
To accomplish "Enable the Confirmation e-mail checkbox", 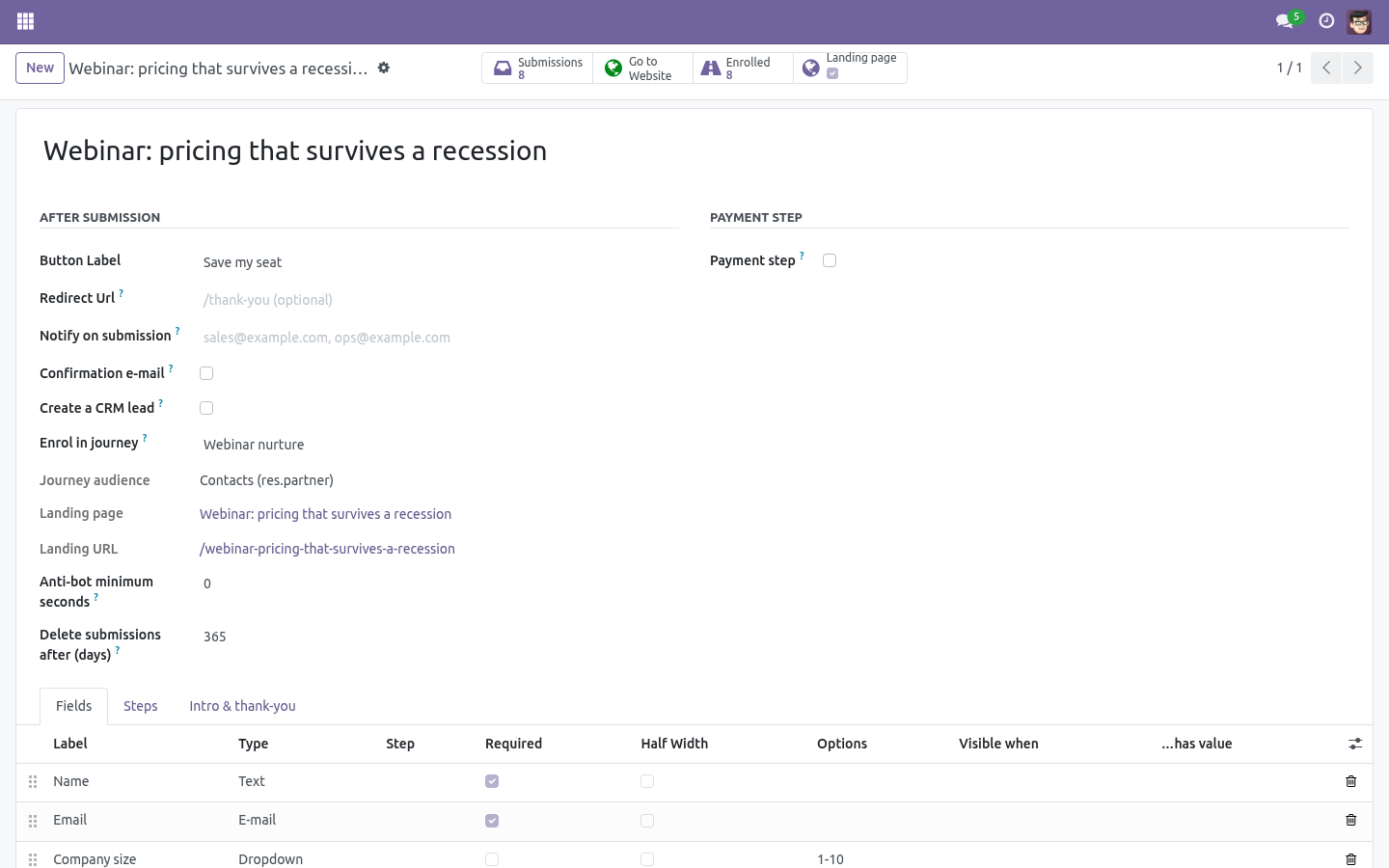I will 206,373.
